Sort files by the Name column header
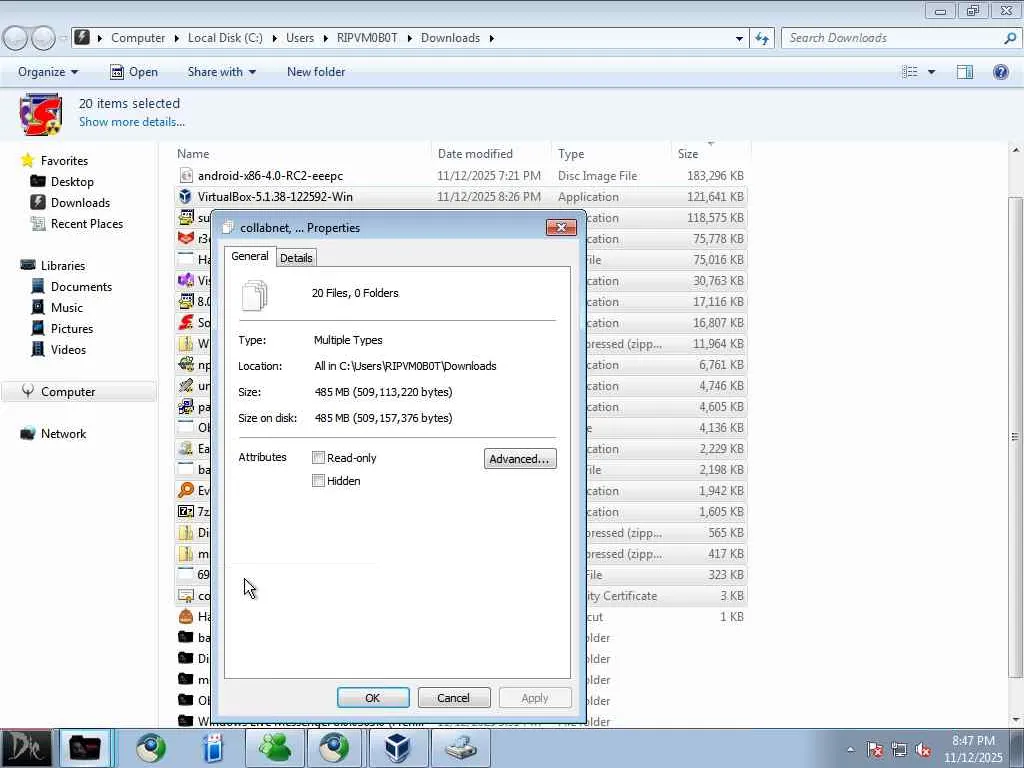The image size is (1024, 768). click(x=302, y=153)
